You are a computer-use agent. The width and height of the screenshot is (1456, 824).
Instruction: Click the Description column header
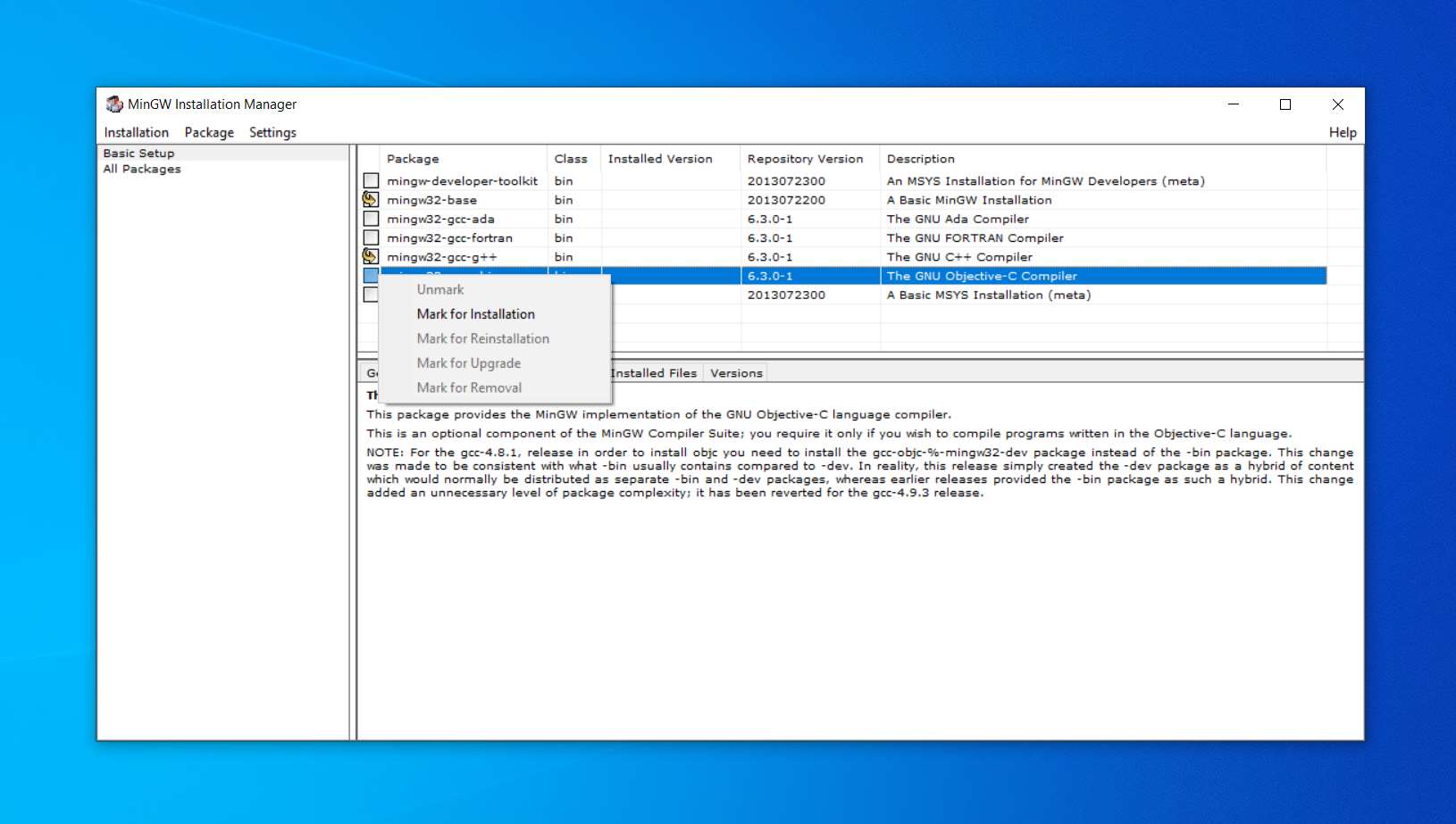pos(920,159)
